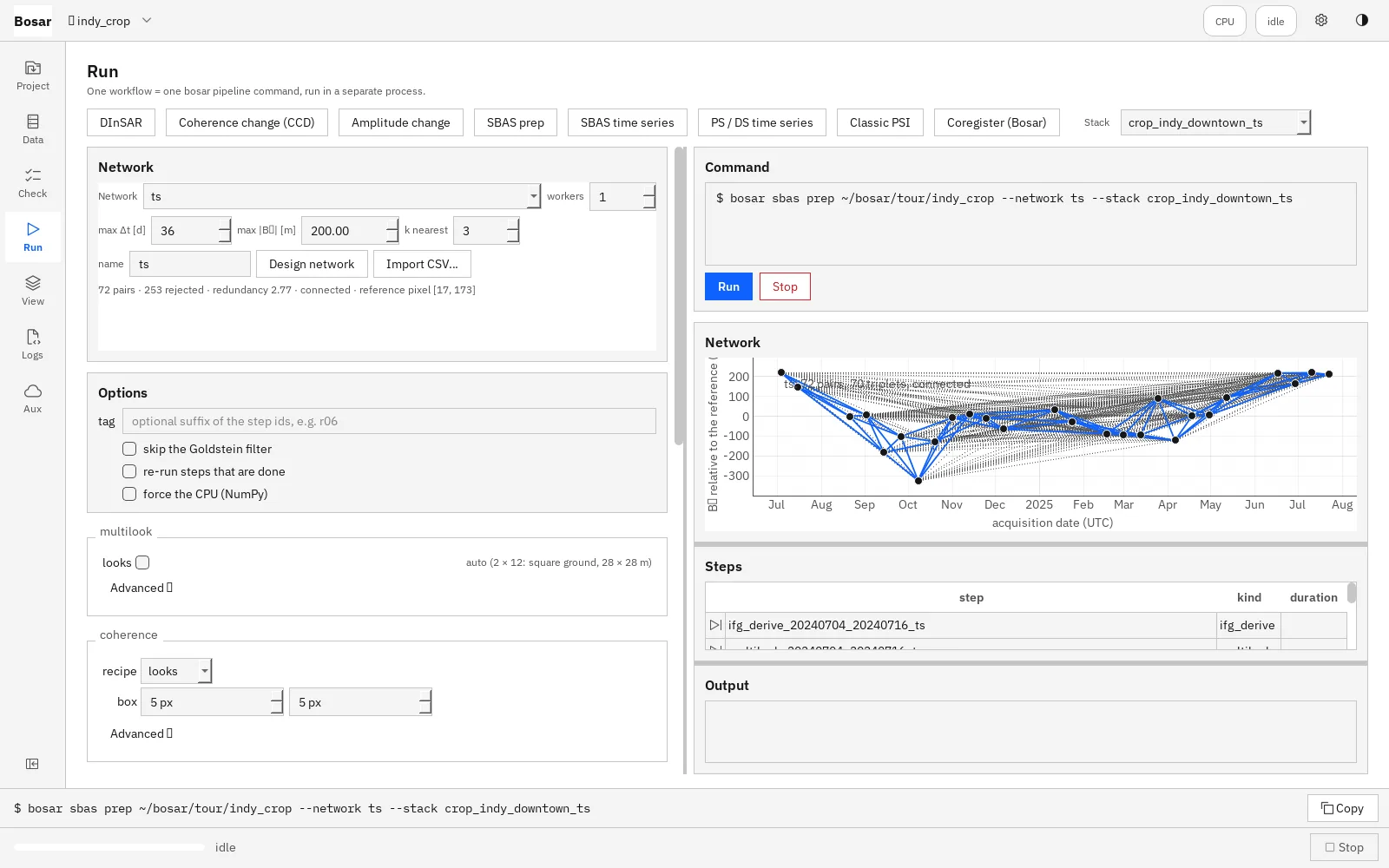Collapse the sidebar panel icon
Screen dimensions: 1389x868
pos(32,764)
